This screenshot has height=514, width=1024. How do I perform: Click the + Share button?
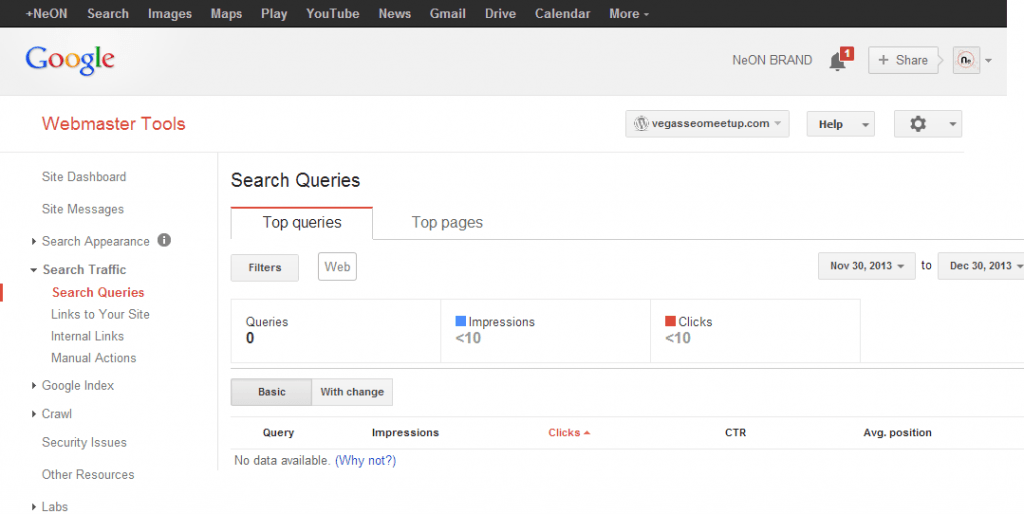903,60
